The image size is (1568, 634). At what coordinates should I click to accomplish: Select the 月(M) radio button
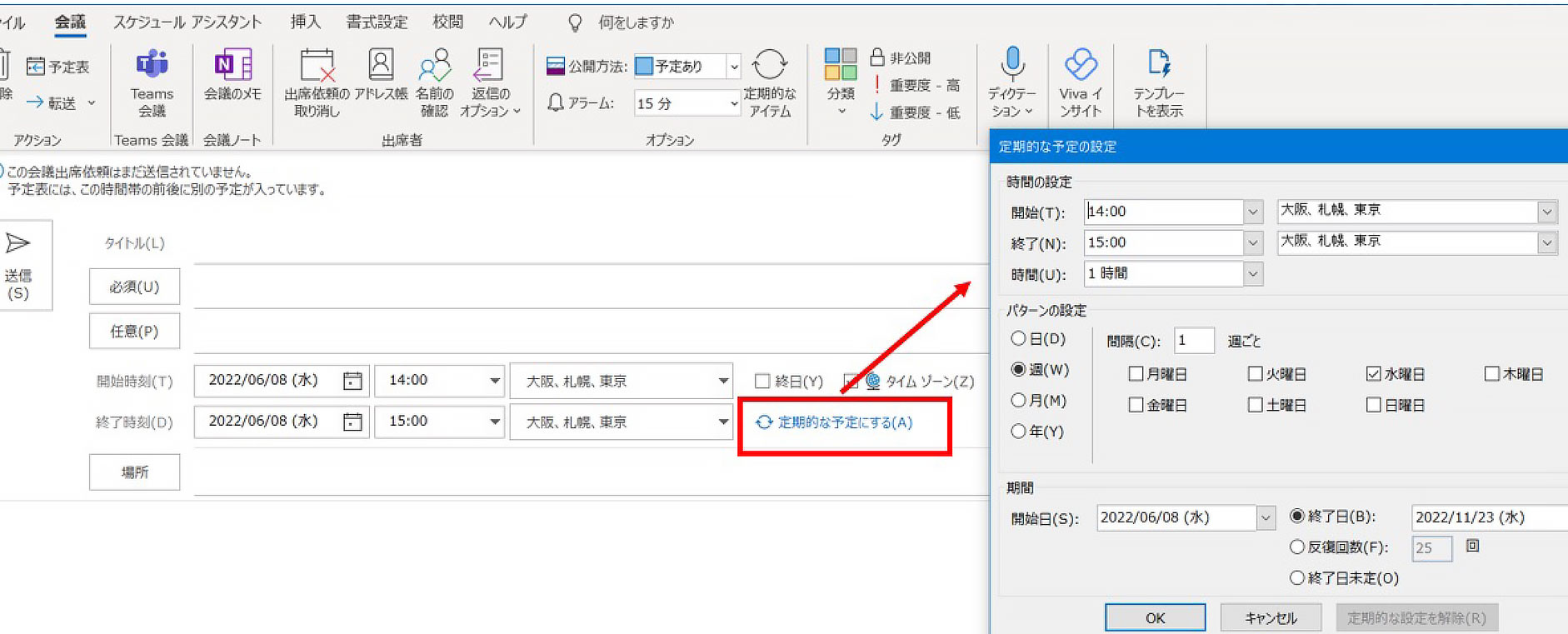pos(1018,401)
